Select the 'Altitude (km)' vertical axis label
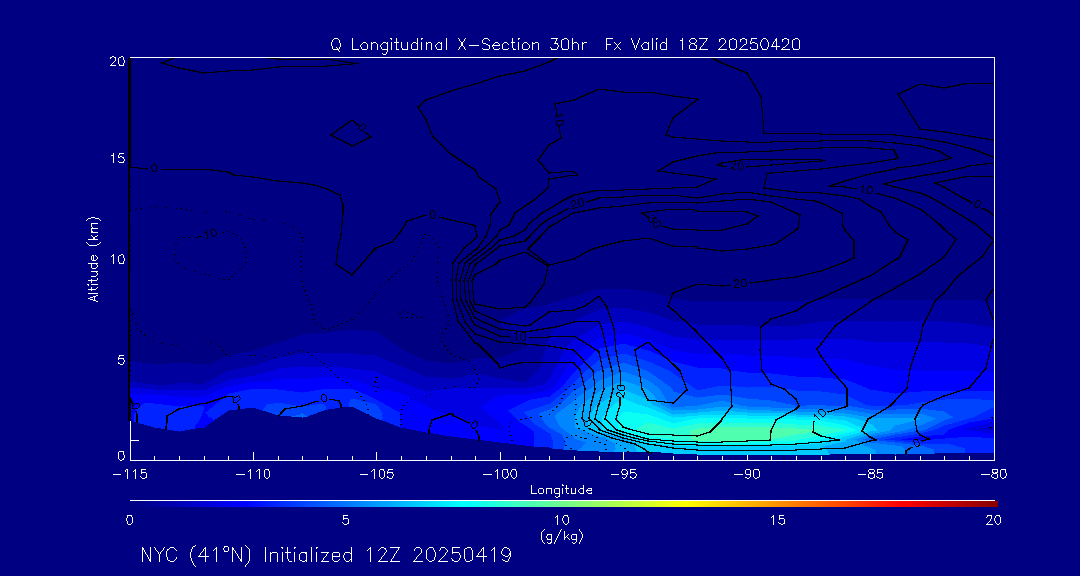The image size is (1080, 576). pyautogui.click(x=93, y=259)
